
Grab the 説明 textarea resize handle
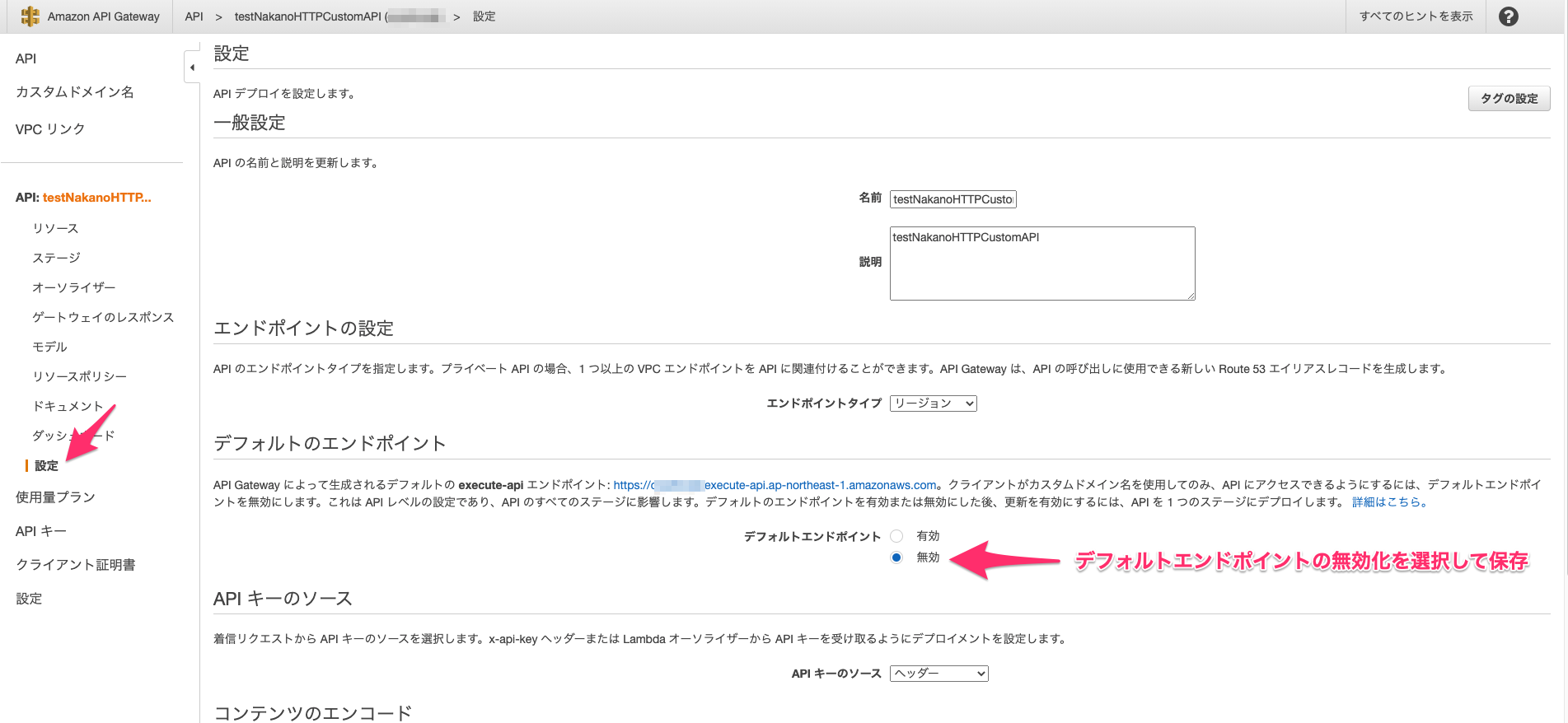pyautogui.click(x=1191, y=296)
